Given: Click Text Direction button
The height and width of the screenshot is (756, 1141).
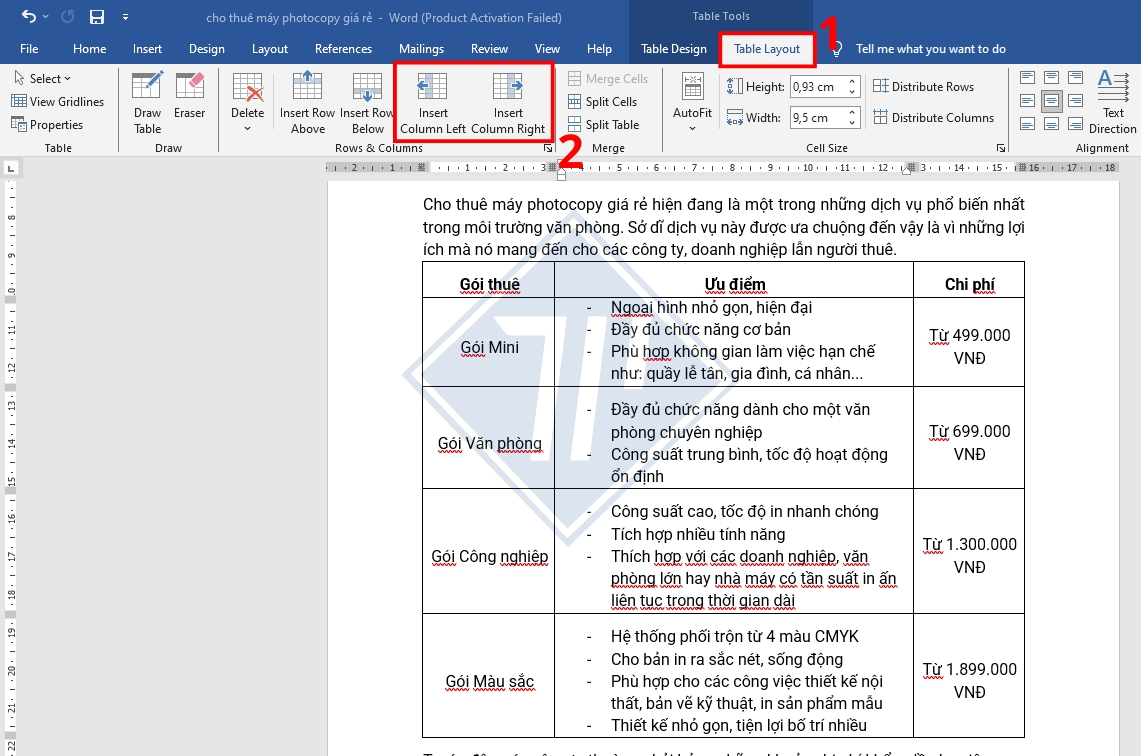Looking at the screenshot, I should click(1113, 103).
